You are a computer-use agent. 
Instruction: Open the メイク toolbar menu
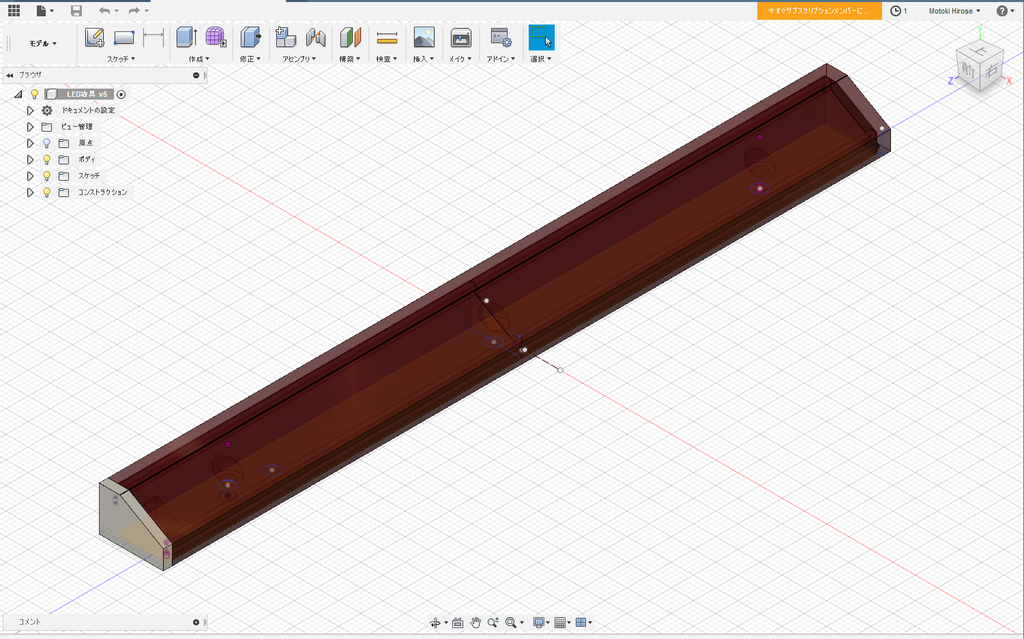(460, 59)
